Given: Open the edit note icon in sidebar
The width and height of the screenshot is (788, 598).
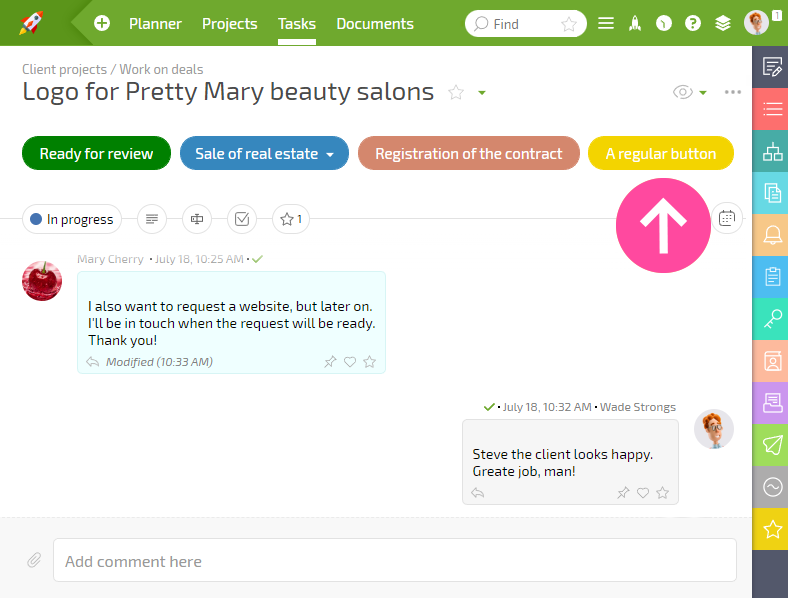Looking at the screenshot, I should point(770,67).
